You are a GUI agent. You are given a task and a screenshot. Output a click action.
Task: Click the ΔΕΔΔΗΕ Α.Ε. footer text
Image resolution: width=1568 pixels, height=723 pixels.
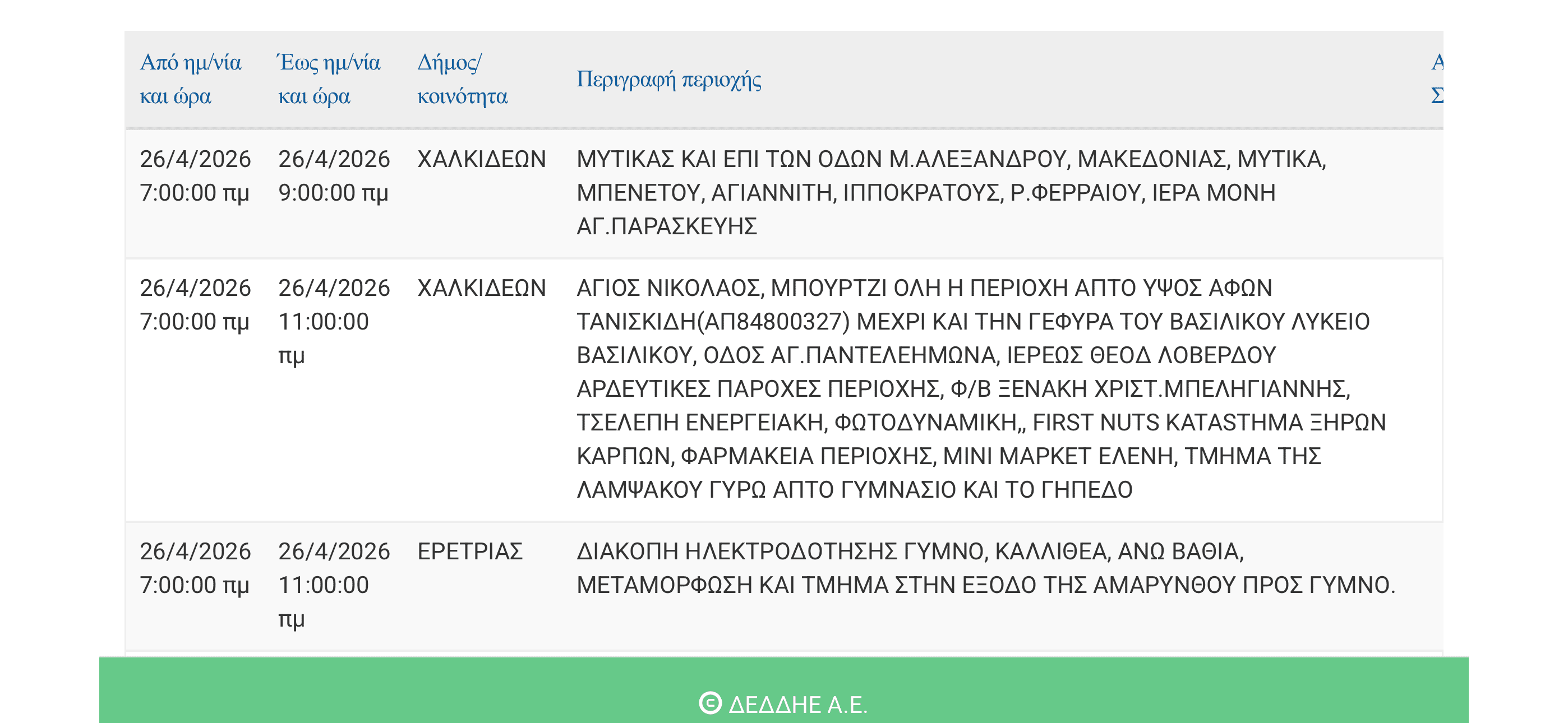[x=797, y=704]
